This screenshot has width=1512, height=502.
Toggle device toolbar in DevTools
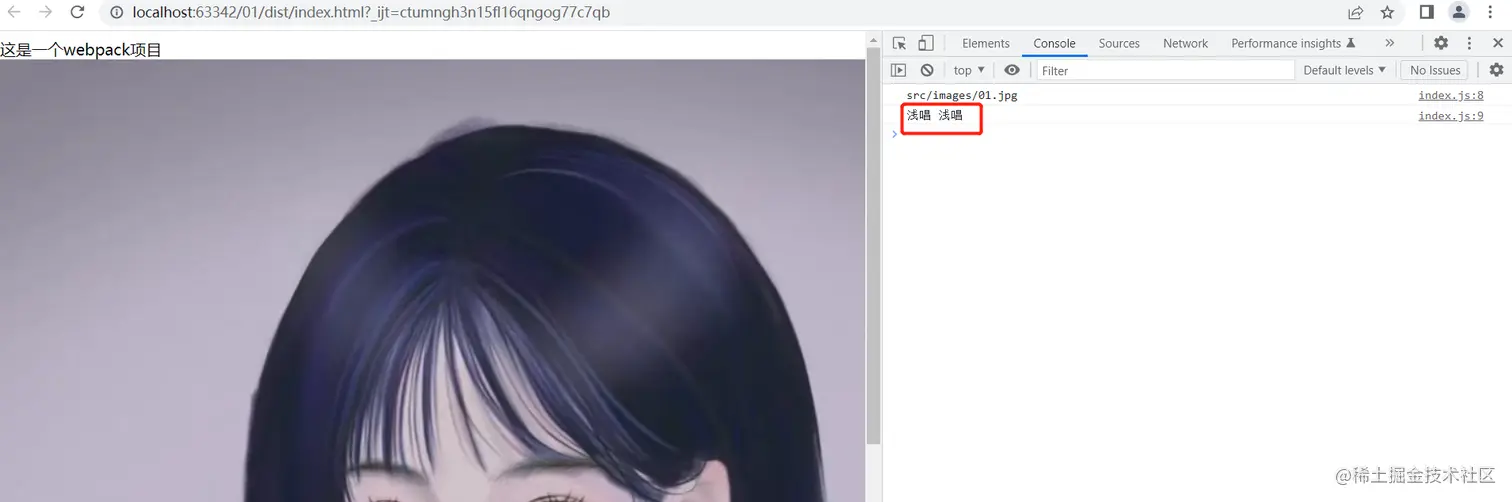click(x=926, y=43)
